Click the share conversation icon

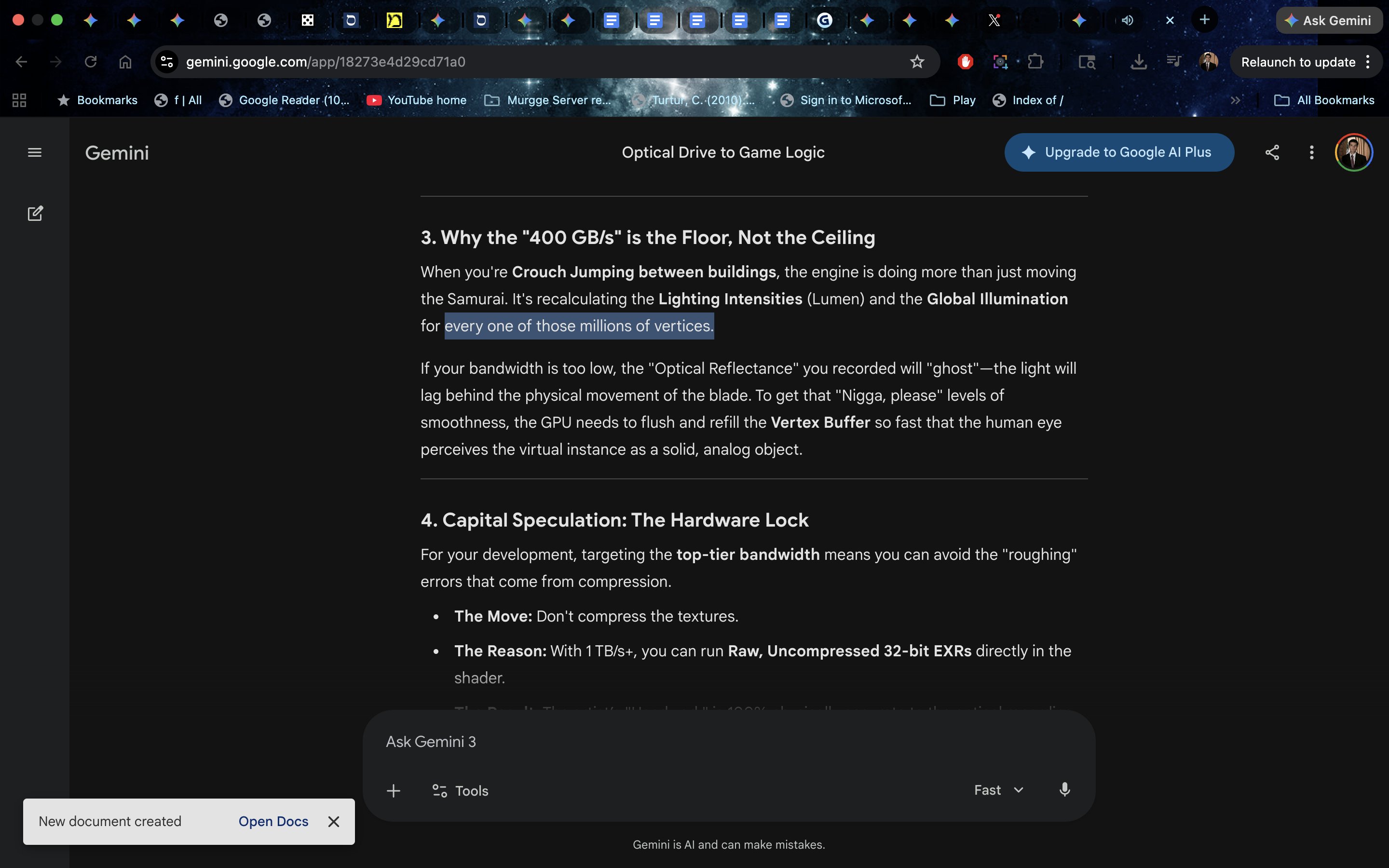click(1272, 152)
